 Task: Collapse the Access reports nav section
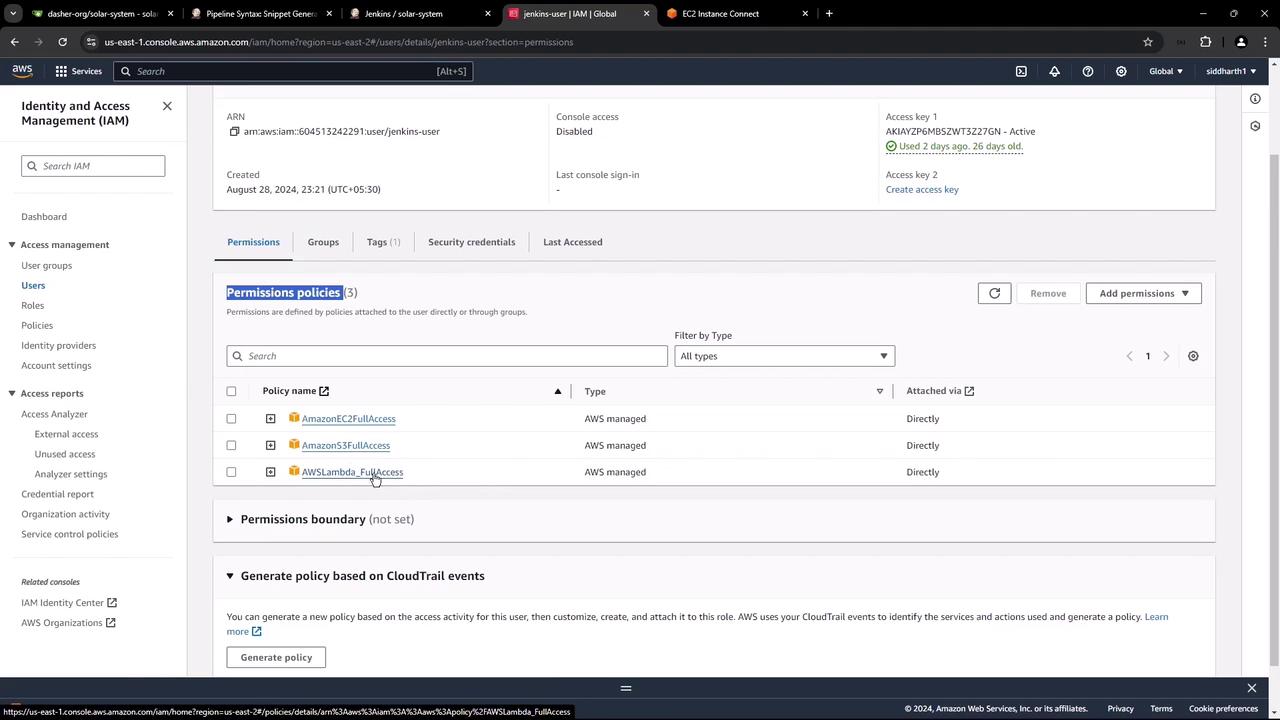click(12, 394)
